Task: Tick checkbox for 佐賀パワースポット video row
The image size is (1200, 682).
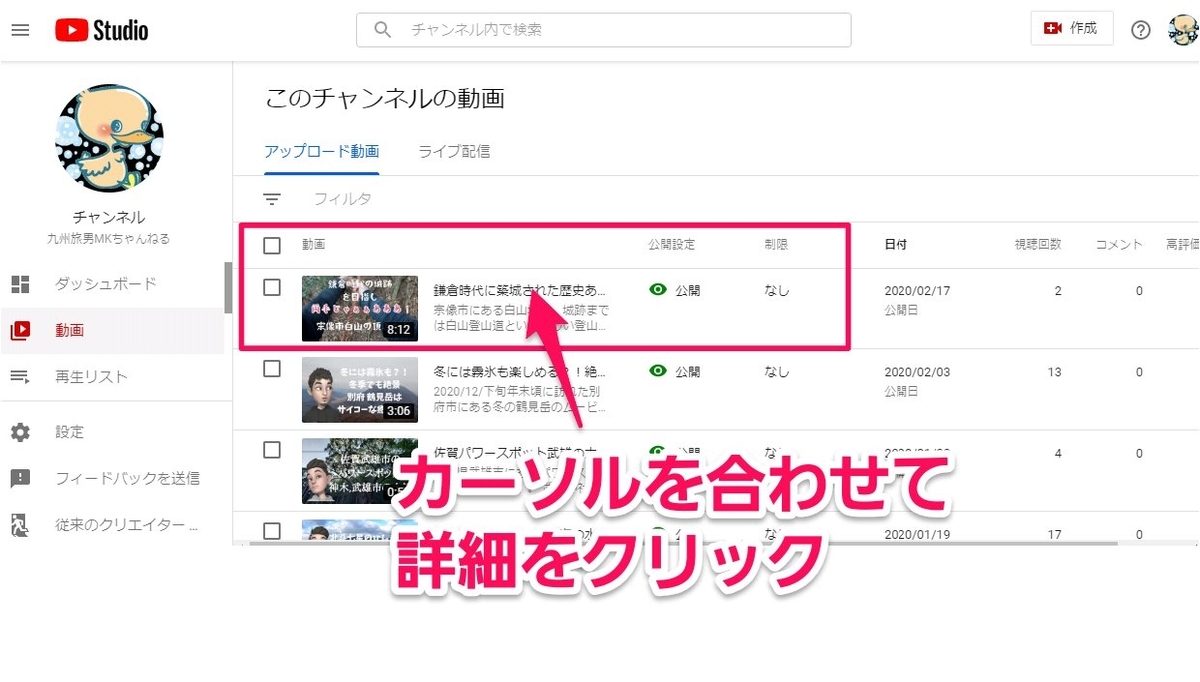Action: pyautogui.click(x=272, y=449)
